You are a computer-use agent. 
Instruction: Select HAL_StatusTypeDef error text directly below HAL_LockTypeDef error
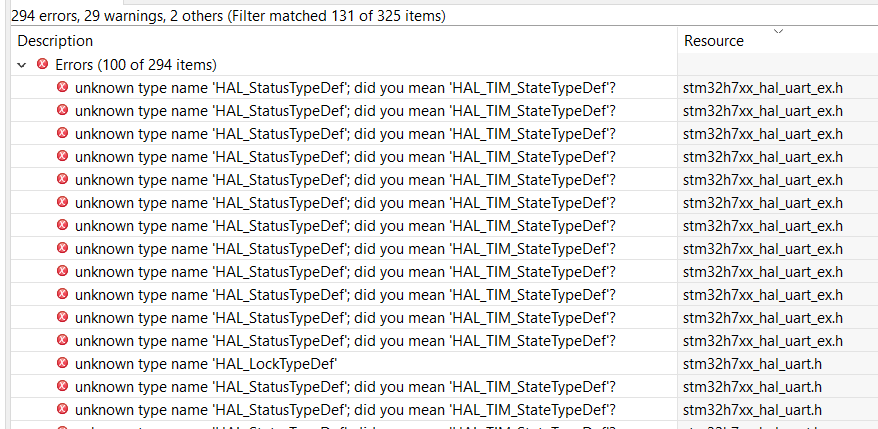pyautogui.click(x=345, y=387)
